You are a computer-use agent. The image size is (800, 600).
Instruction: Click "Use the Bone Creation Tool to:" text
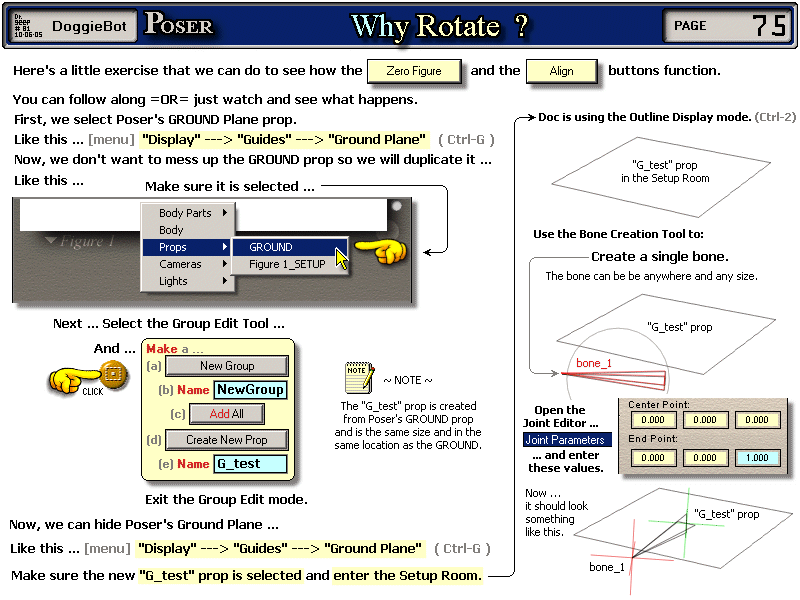point(618,234)
